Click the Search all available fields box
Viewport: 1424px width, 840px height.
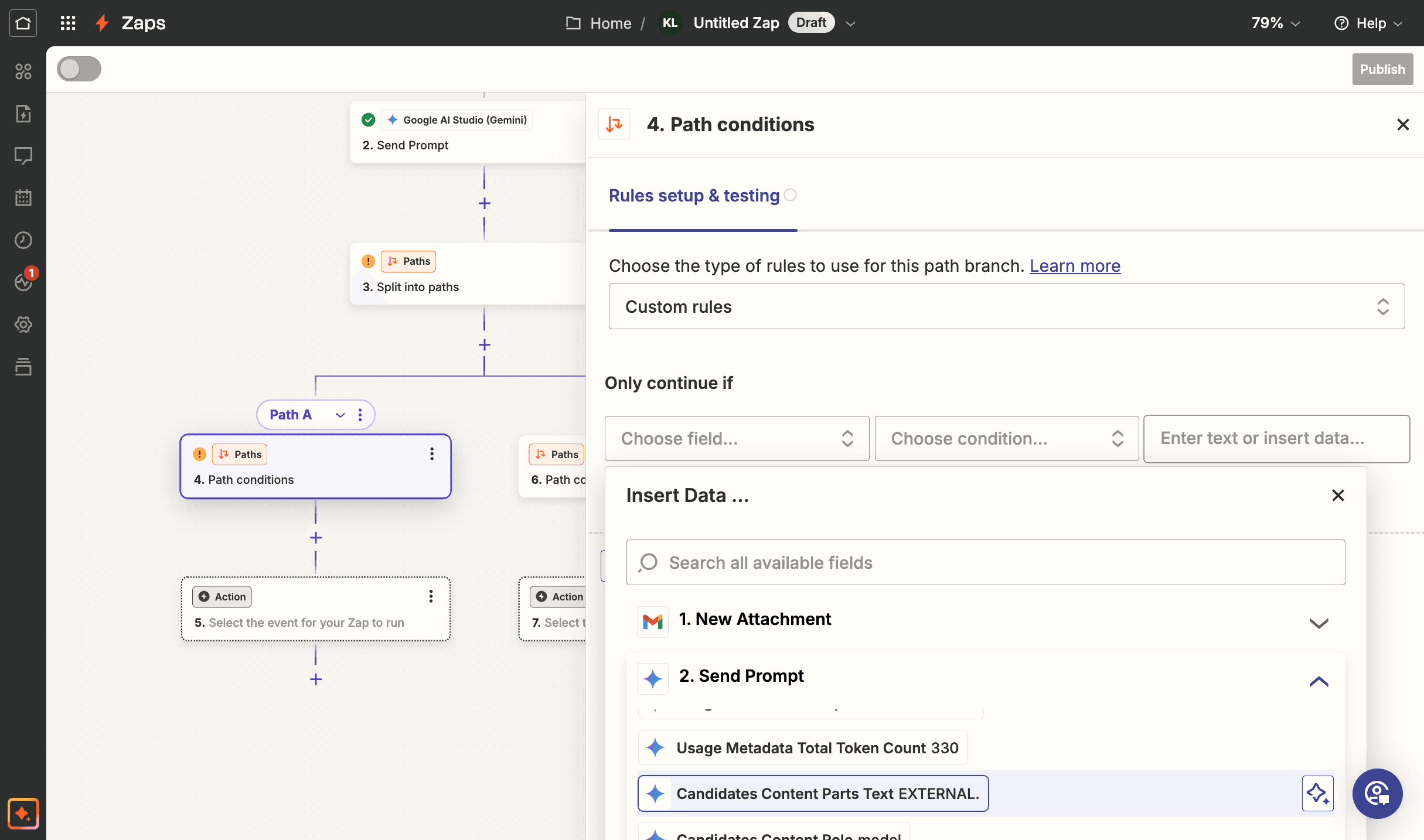coord(986,562)
